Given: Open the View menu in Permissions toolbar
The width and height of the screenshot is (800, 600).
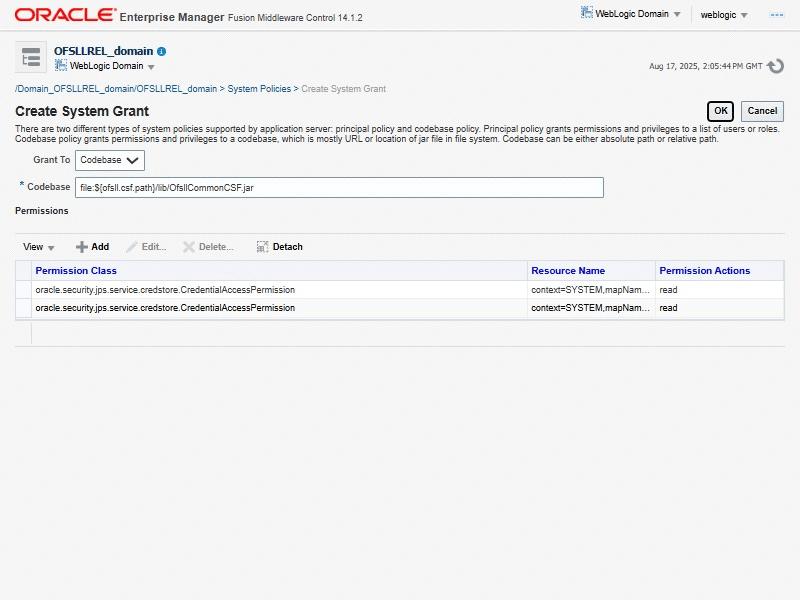Looking at the screenshot, I should pos(38,247).
